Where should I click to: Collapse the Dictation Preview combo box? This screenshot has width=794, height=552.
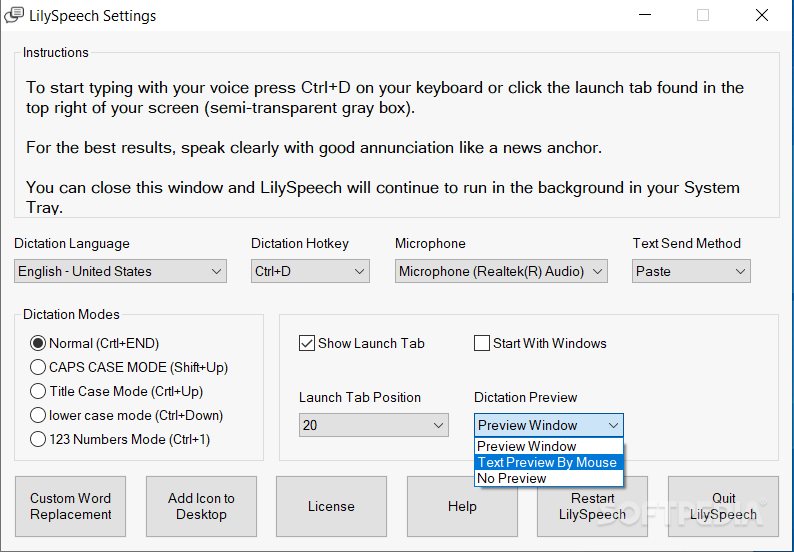pyautogui.click(x=549, y=425)
